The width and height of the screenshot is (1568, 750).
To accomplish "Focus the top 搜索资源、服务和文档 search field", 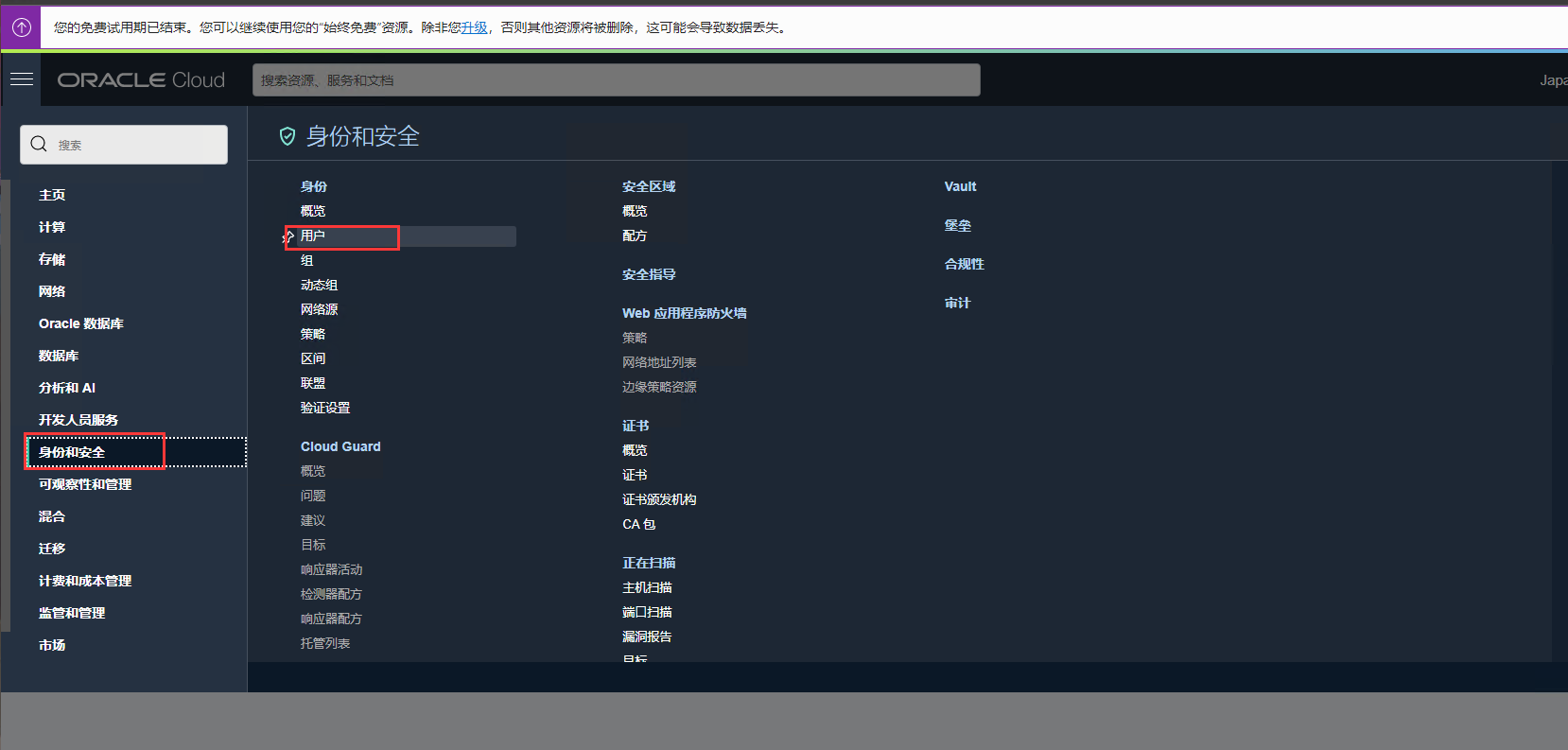I will (x=616, y=80).
